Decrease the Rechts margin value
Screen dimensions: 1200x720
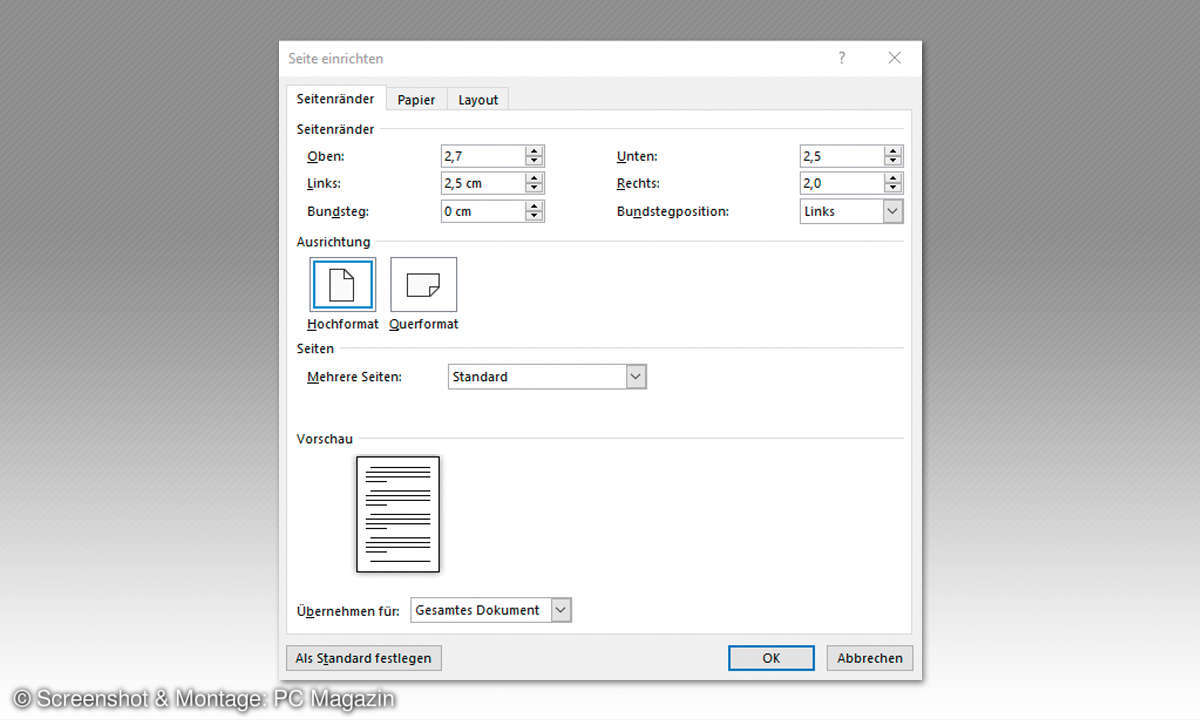click(893, 188)
